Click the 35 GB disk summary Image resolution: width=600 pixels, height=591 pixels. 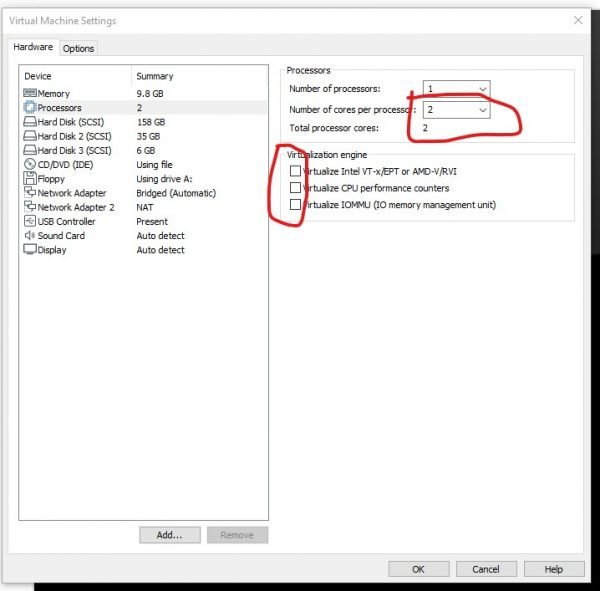click(148, 136)
